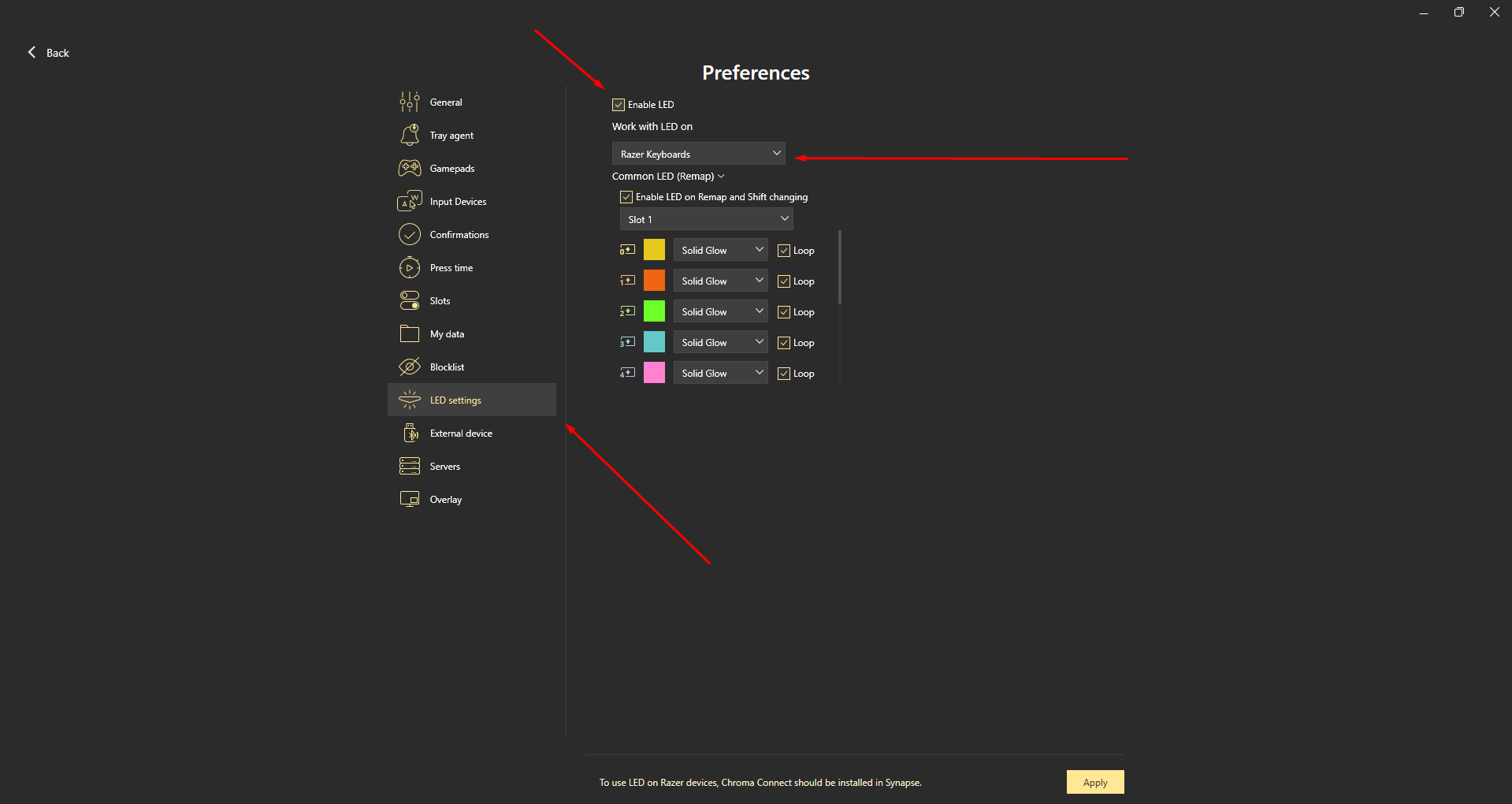Viewport: 1512px width, 804px height.
Task: Click the External device icon
Action: (409, 434)
